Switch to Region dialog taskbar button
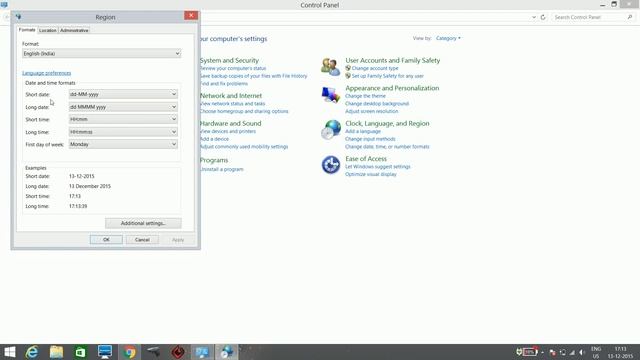 227,352
